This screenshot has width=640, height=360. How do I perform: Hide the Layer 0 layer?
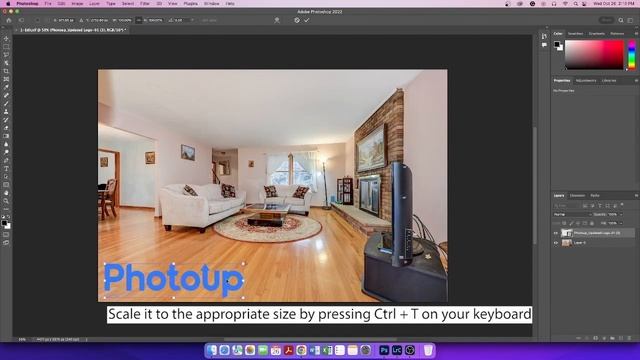tap(556, 243)
